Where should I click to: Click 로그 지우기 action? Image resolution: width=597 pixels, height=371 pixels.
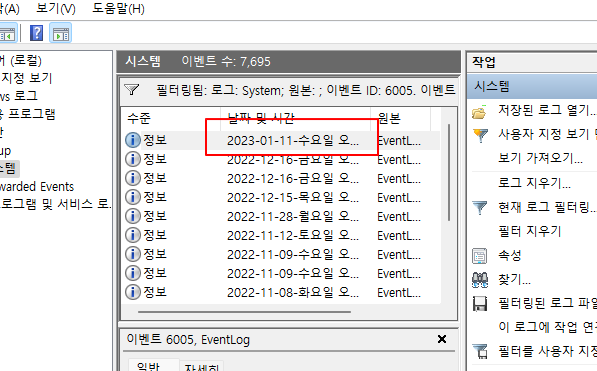pyautogui.click(x=534, y=183)
